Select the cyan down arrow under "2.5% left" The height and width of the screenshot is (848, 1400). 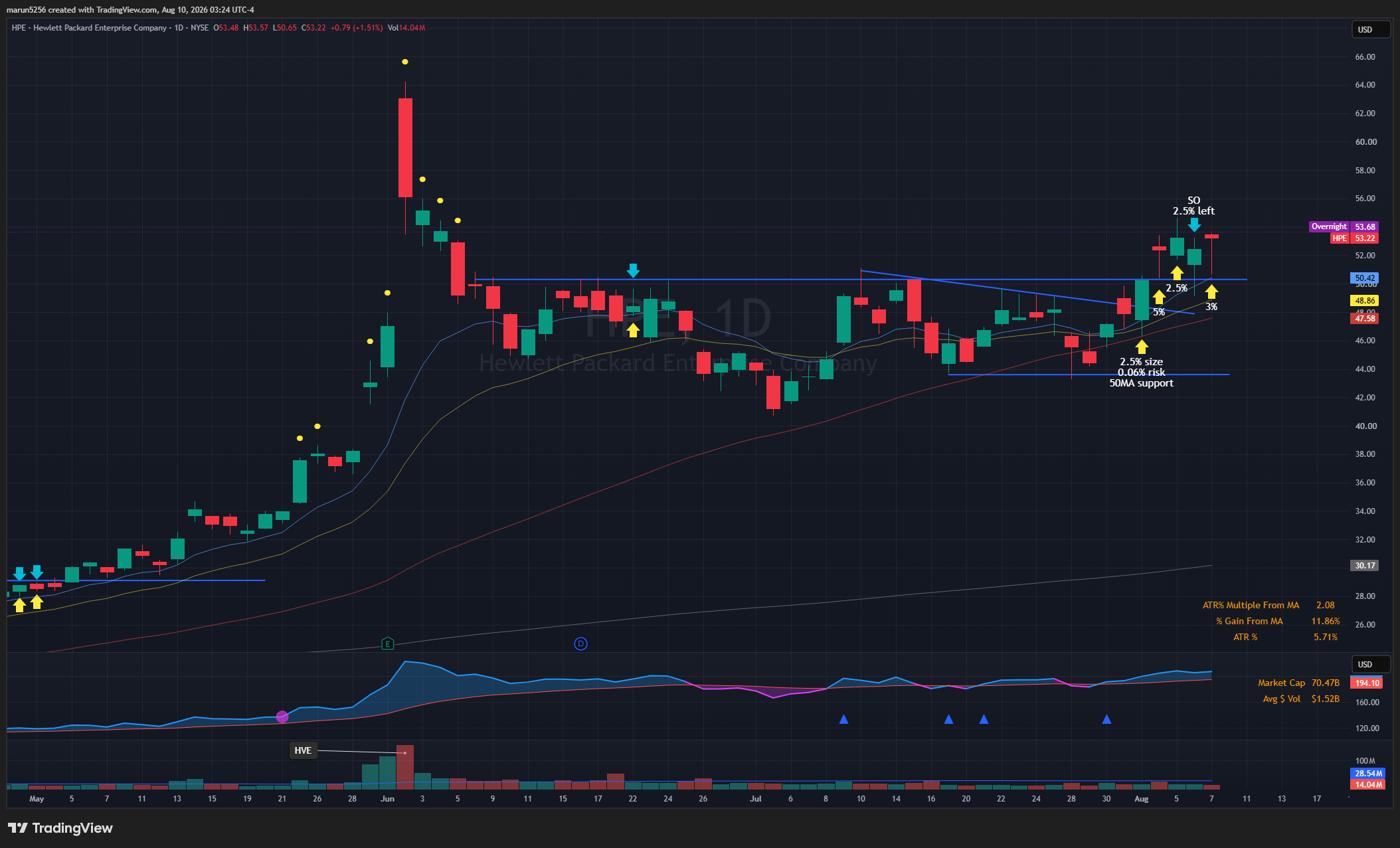click(x=1194, y=225)
